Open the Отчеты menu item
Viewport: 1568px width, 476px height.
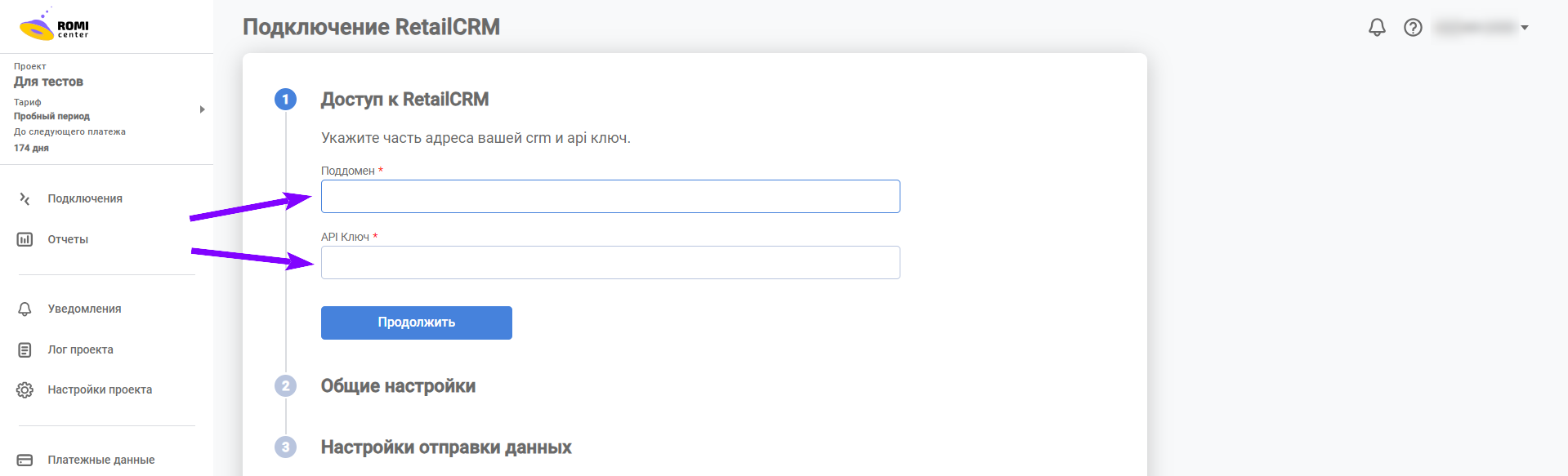pos(68,239)
